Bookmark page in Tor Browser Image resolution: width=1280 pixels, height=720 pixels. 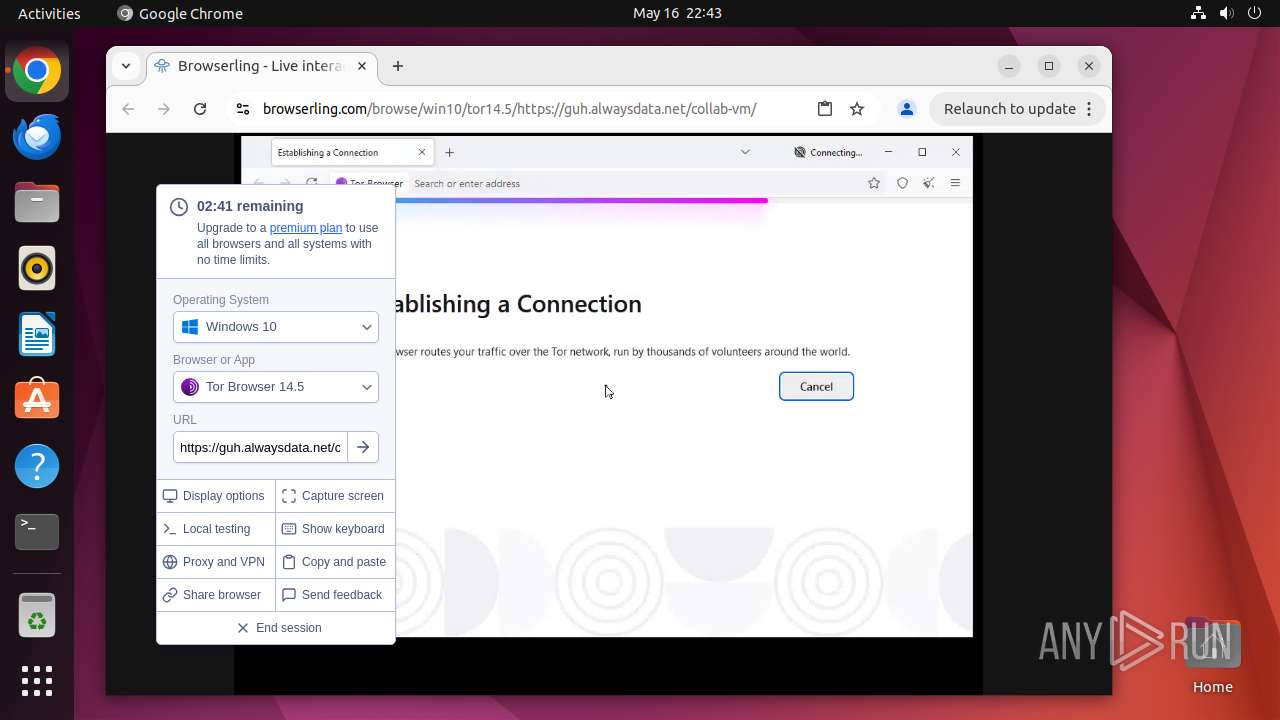874,183
